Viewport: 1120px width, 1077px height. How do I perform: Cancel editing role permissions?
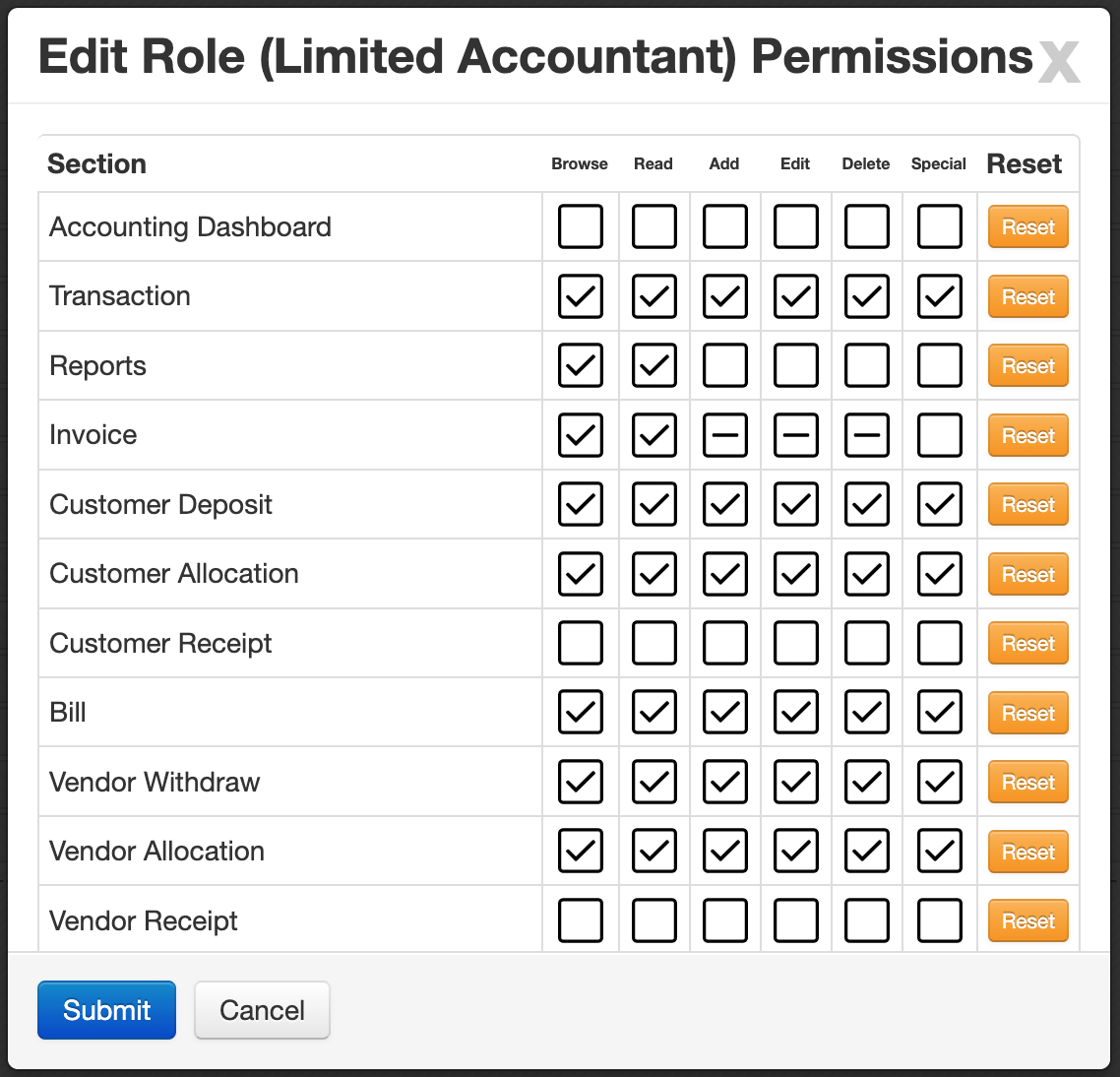(x=262, y=1010)
